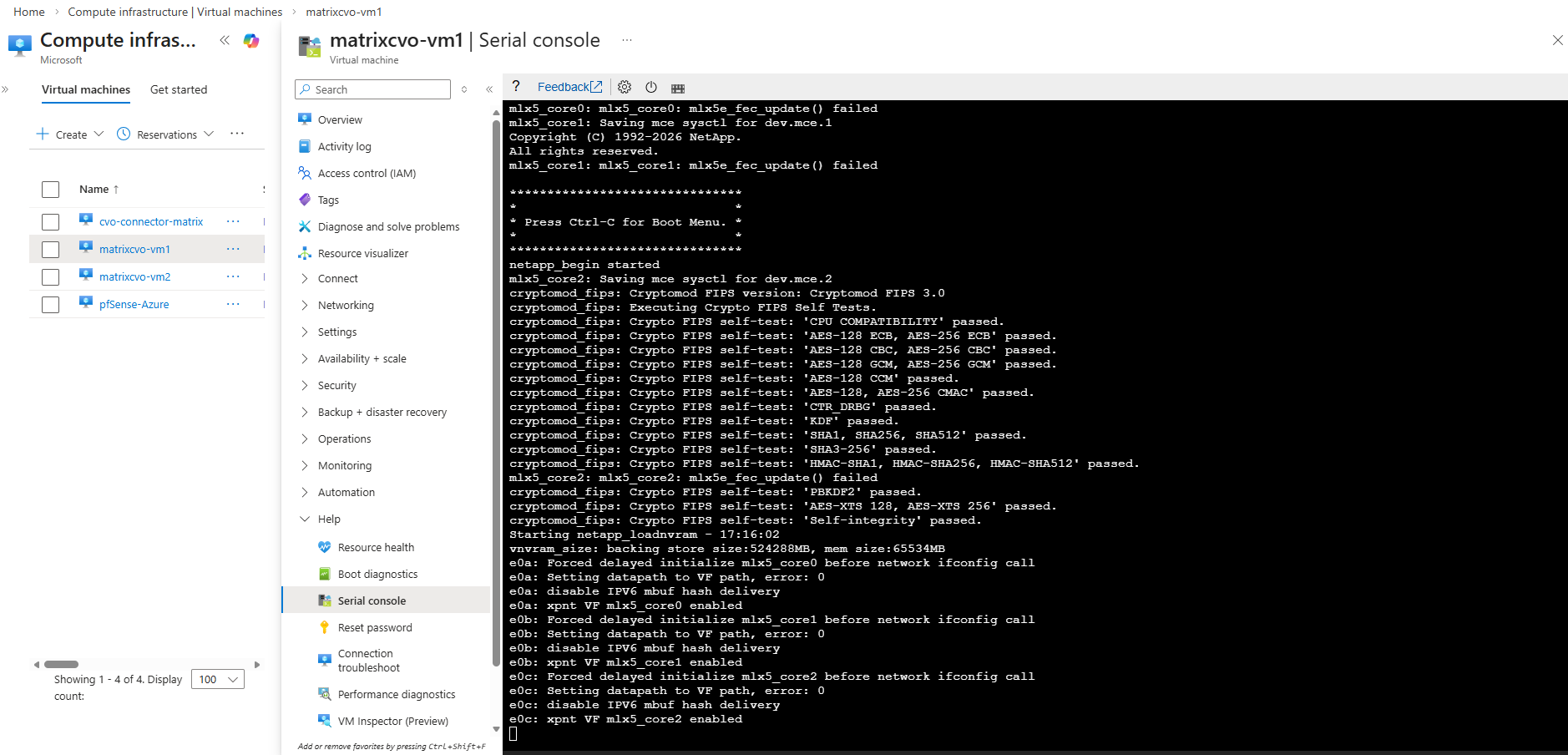Image resolution: width=1568 pixels, height=755 pixels.
Task: Open the matrixcvo-vm1 VM link
Action: [134, 250]
